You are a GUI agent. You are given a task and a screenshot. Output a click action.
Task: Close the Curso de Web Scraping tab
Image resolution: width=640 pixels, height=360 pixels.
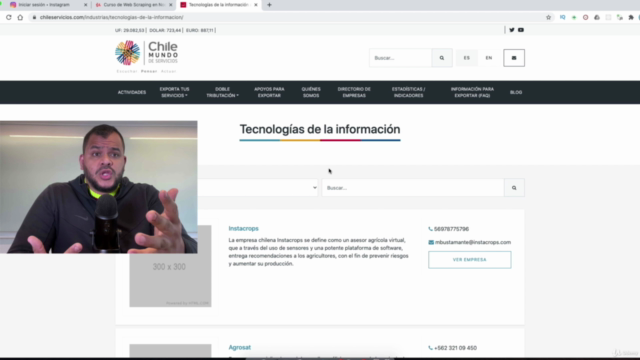coord(171,5)
